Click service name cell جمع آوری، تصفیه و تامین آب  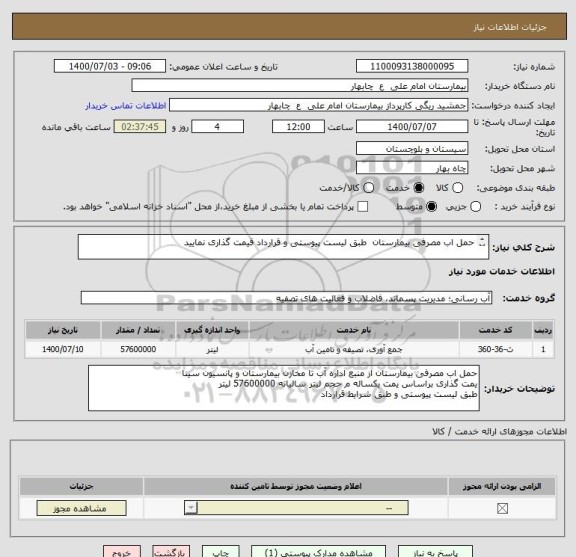[x=354, y=349]
